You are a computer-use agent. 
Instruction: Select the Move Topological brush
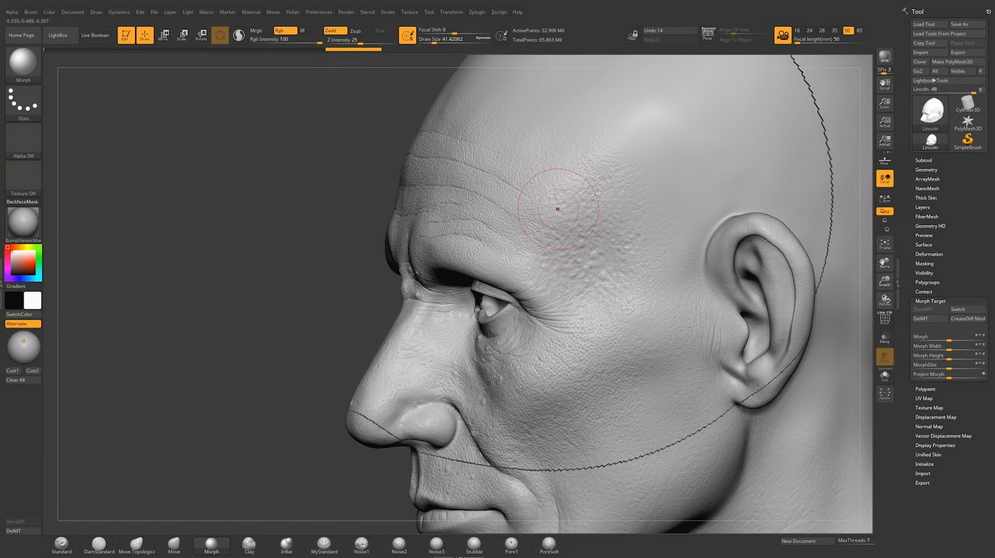pyautogui.click(x=136, y=545)
